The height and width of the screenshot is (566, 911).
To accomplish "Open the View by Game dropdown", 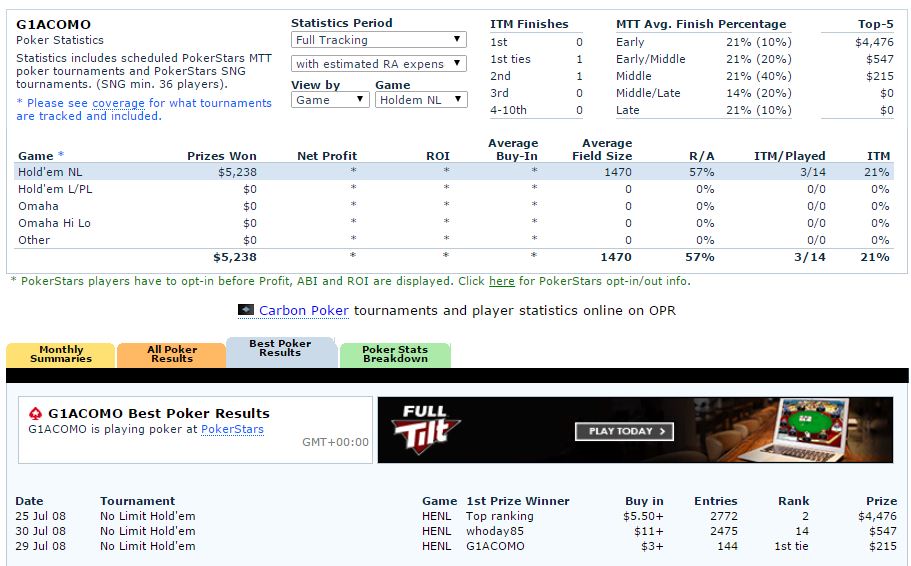I will [329, 100].
